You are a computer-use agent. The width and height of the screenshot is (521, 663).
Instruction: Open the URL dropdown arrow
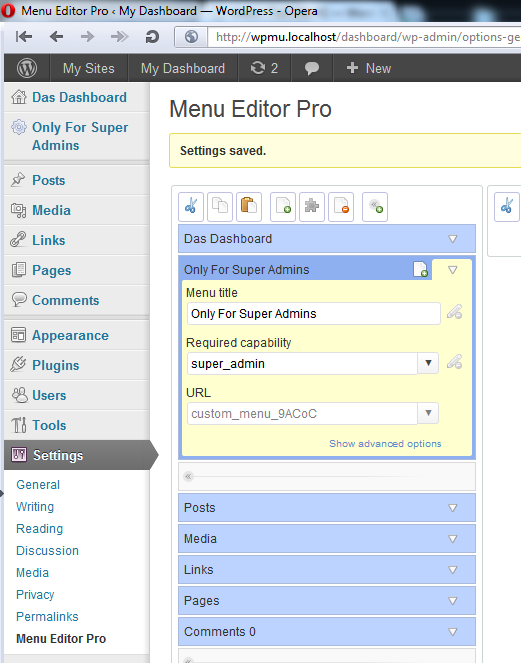click(x=428, y=413)
